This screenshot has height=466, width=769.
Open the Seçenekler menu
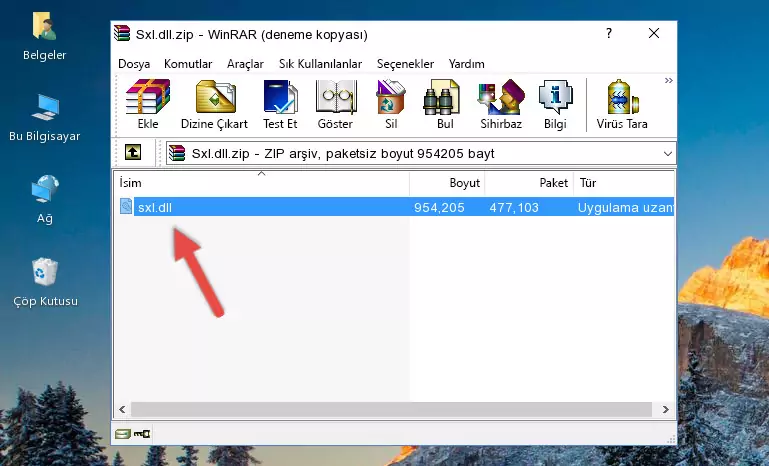point(405,64)
